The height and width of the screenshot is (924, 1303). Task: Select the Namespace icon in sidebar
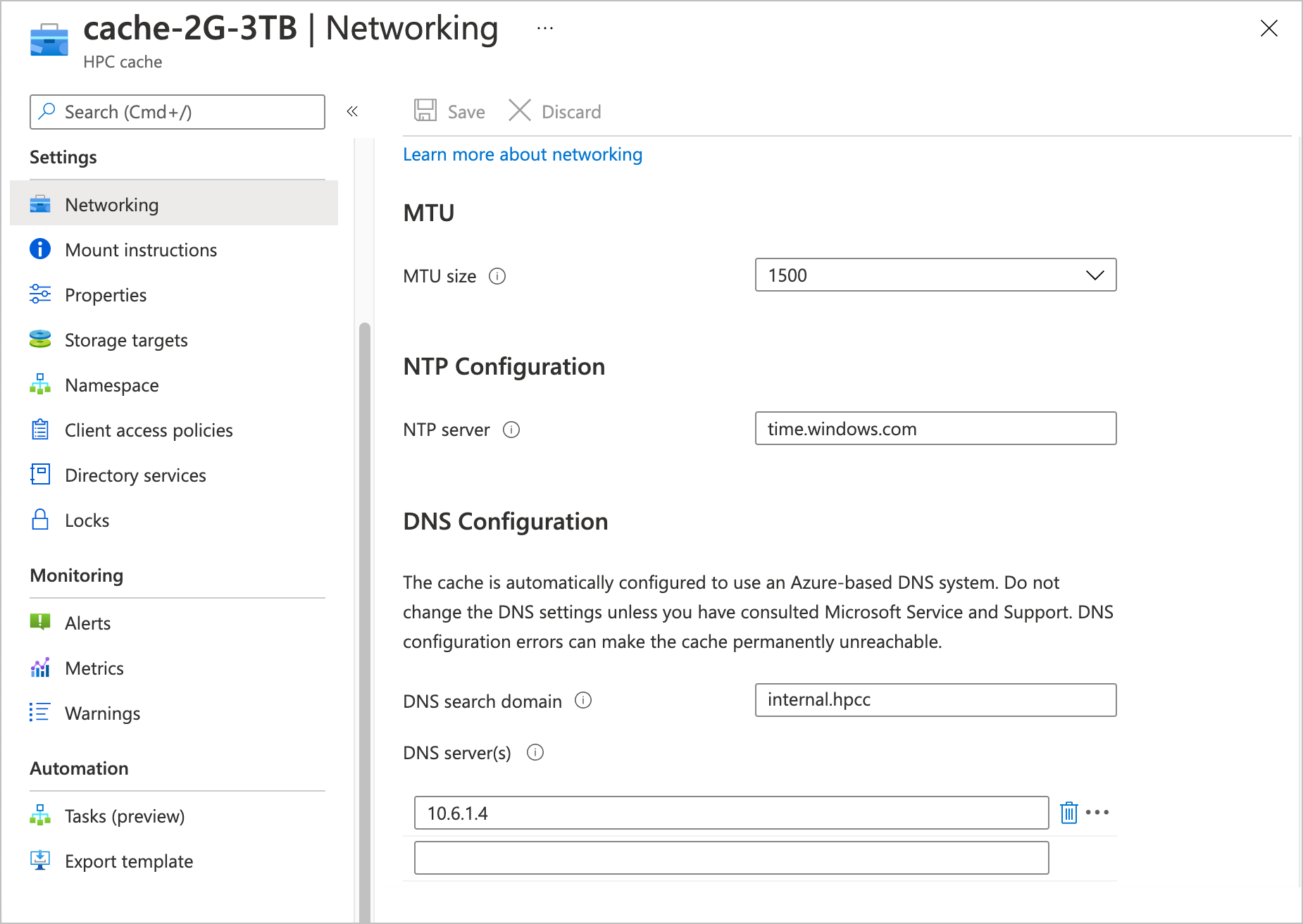[x=40, y=385]
